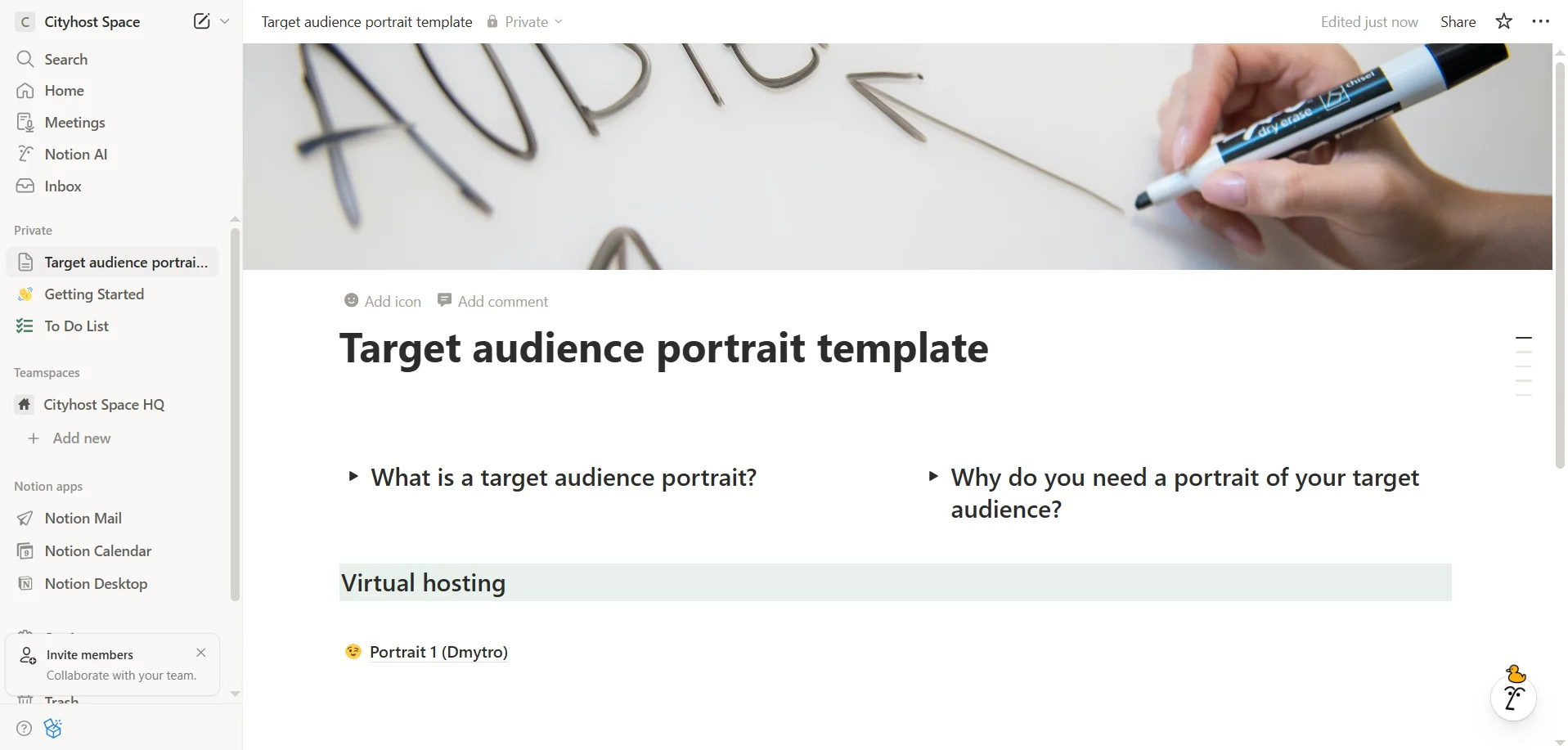Select To Do List page in sidebar

(76, 326)
